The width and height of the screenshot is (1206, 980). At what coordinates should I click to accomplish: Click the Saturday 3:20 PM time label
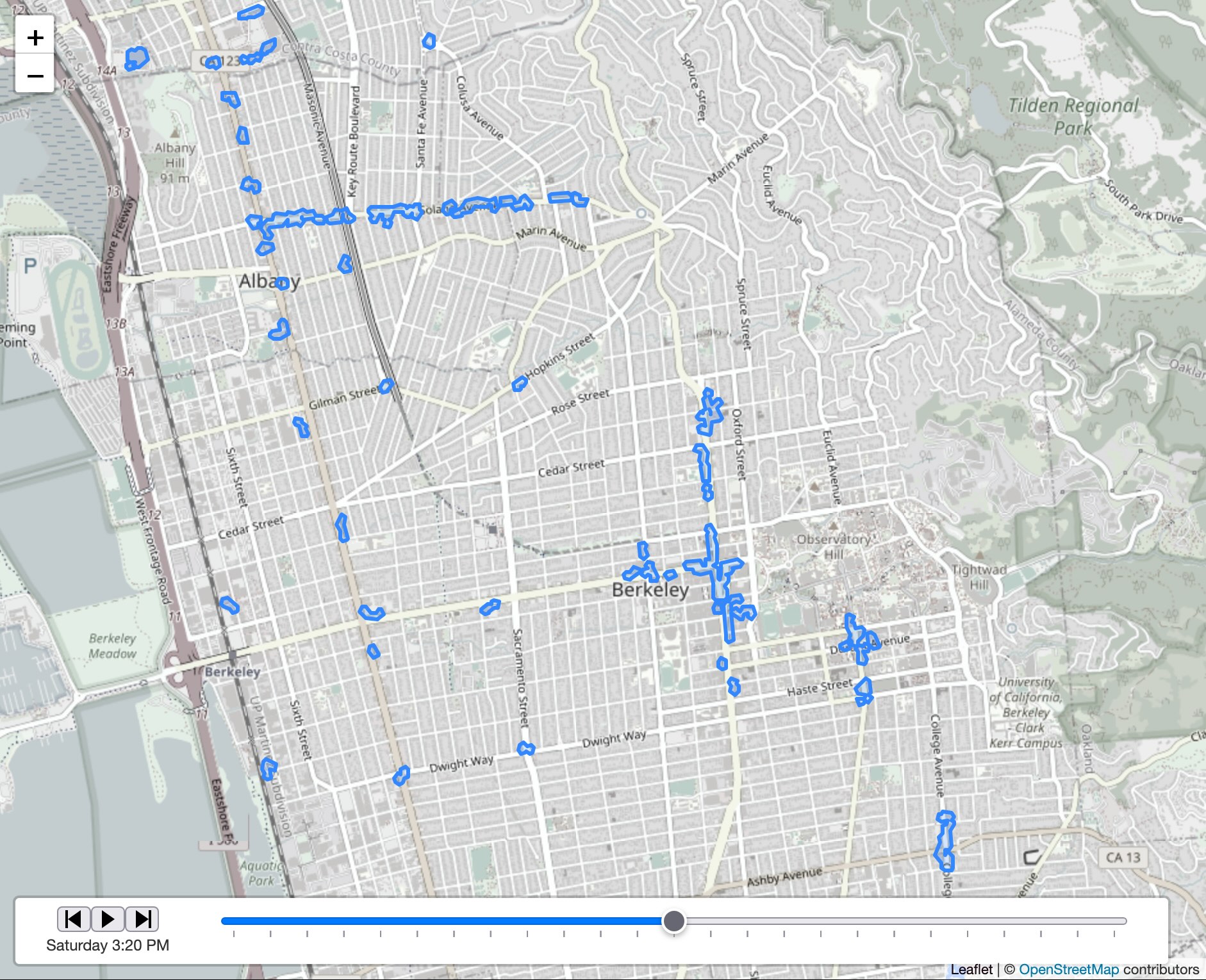pos(108,945)
